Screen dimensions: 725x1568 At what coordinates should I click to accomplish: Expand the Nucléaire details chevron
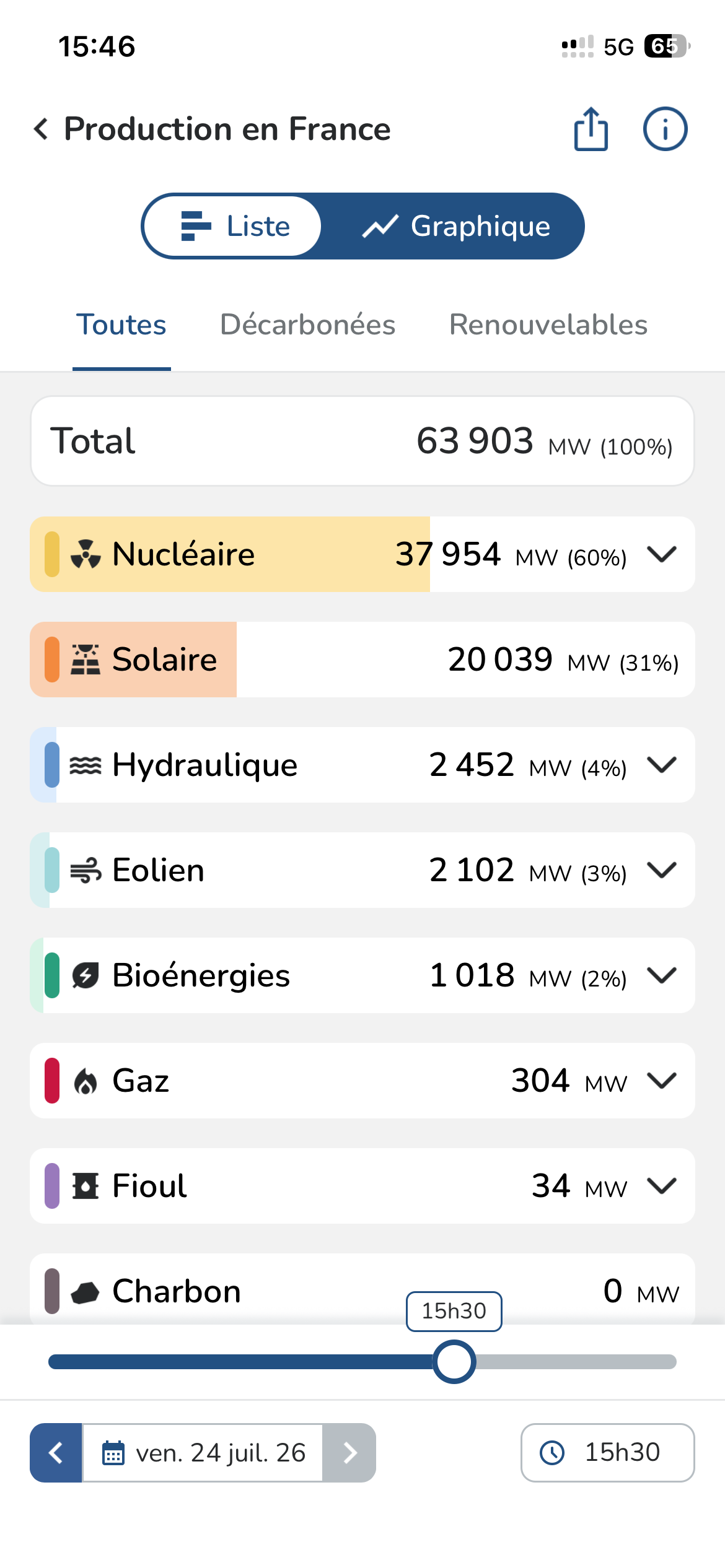click(x=662, y=554)
